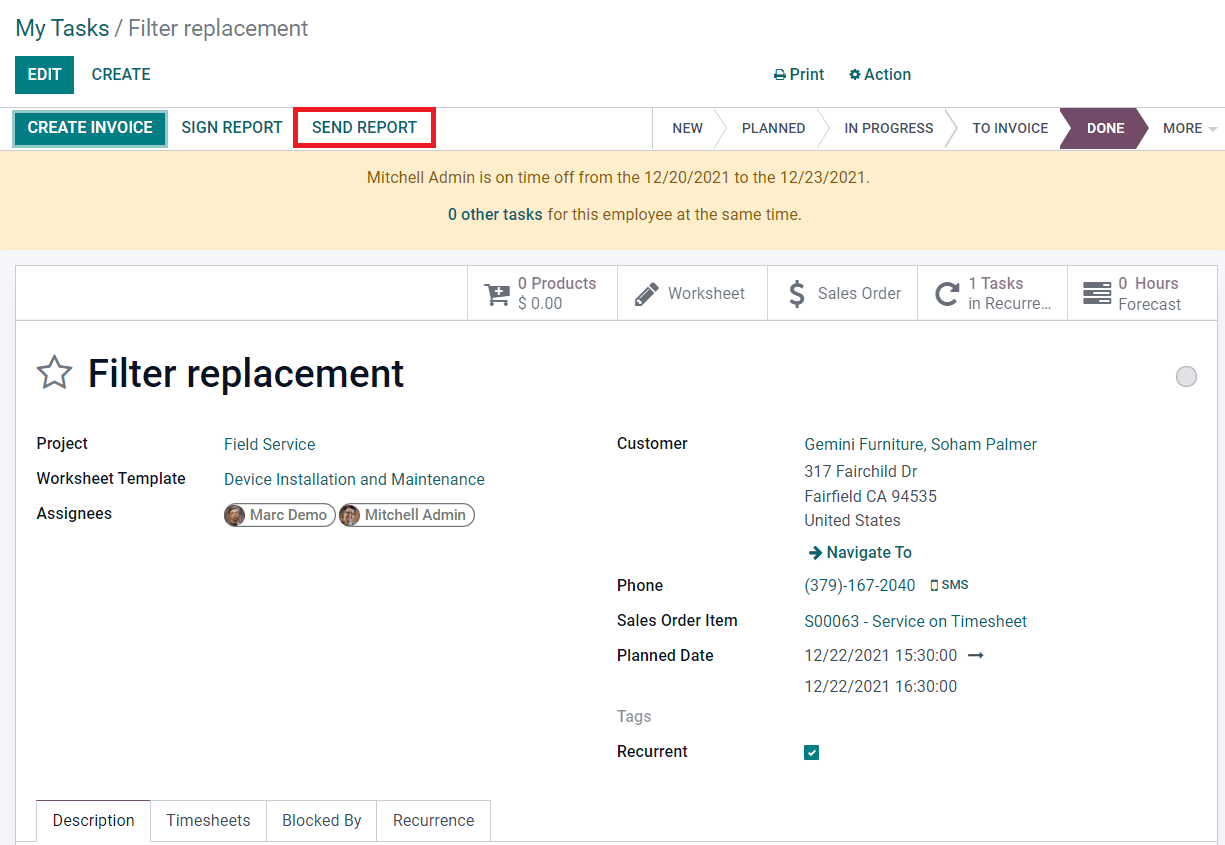Viewport: 1225px width, 845px height.
Task: Click the CREATE button
Action: 121,75
